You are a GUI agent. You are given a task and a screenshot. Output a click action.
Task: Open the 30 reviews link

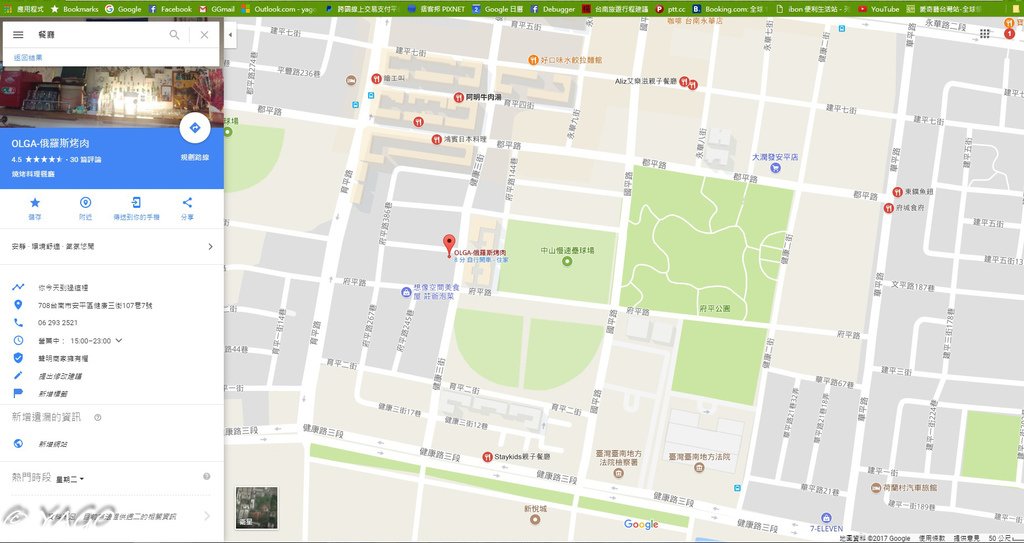click(86, 159)
